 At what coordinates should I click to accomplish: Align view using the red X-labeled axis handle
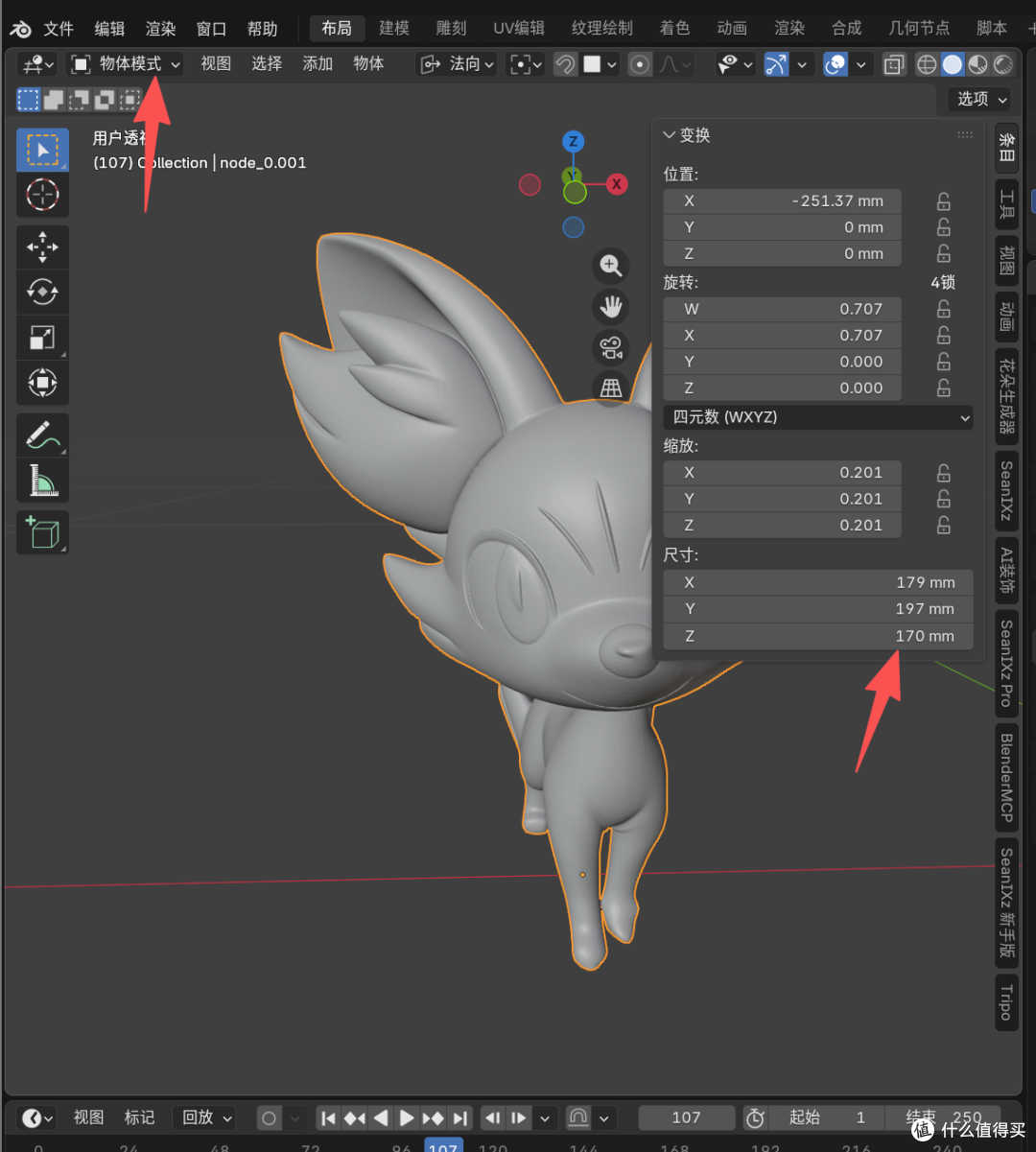pyautogui.click(x=617, y=184)
